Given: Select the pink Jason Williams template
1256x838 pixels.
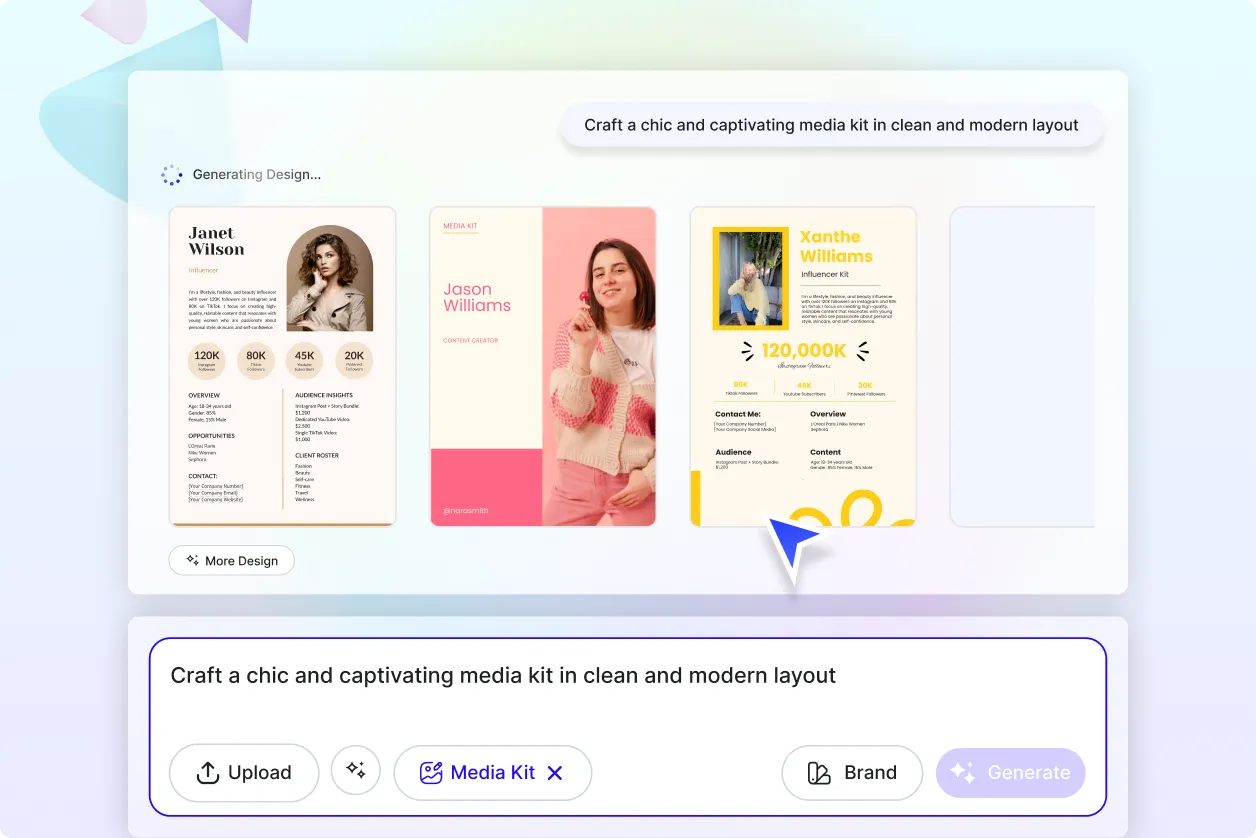Looking at the screenshot, I should point(542,366).
